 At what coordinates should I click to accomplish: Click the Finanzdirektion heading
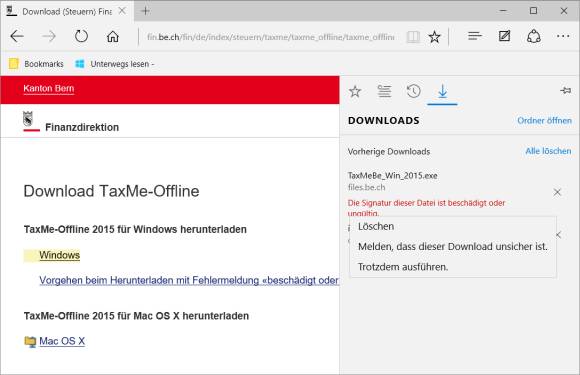82,127
